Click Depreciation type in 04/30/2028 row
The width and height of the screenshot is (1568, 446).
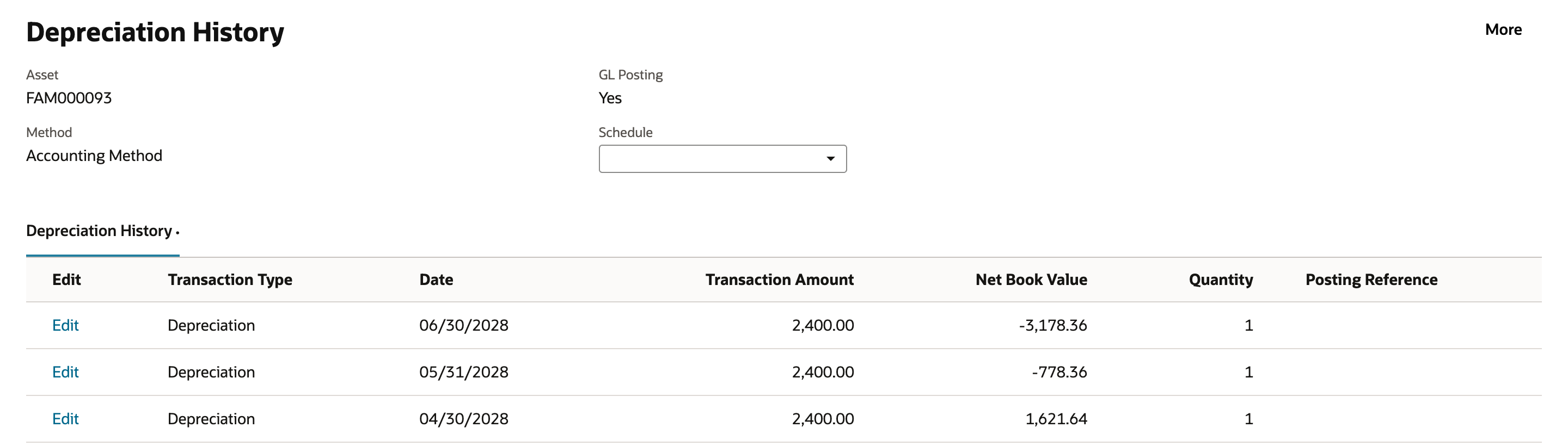211,419
